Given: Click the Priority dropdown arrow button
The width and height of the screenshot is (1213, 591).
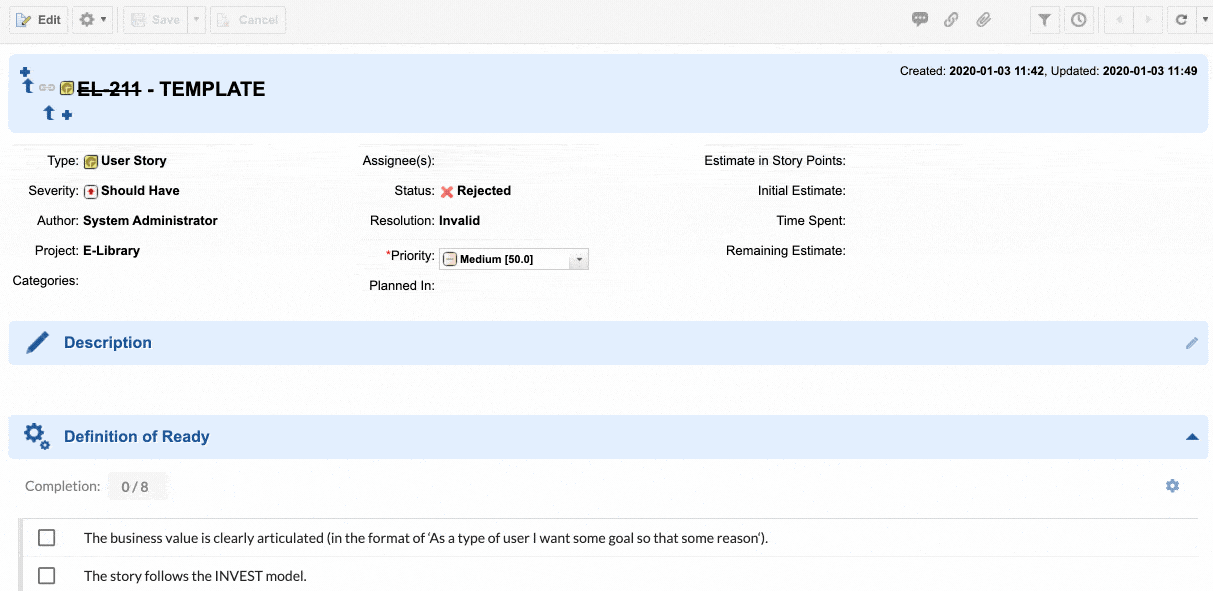Looking at the screenshot, I should pyautogui.click(x=578, y=259).
